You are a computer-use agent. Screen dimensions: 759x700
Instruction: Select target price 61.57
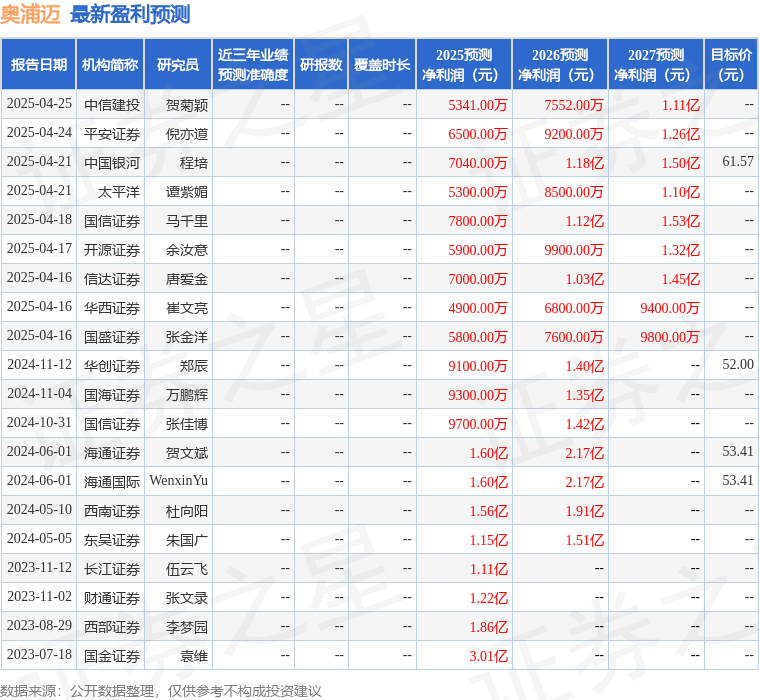[738, 162]
